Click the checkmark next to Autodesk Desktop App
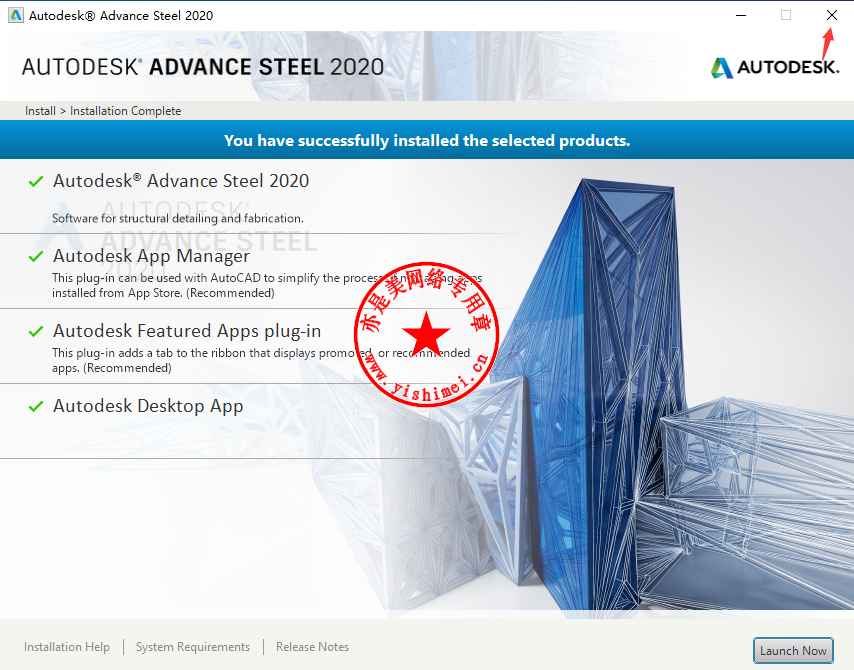 (x=36, y=406)
